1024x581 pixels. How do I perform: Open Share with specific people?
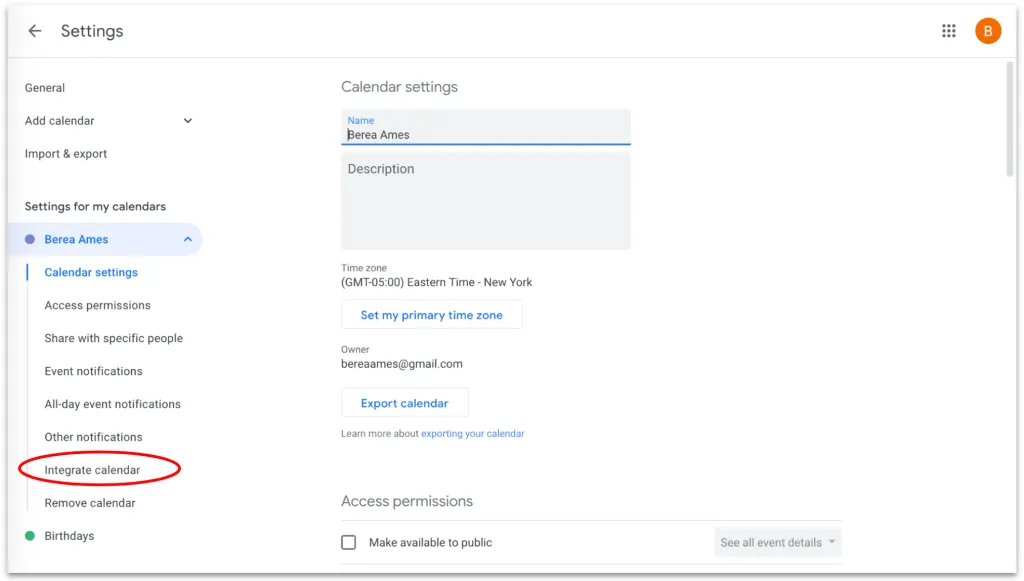(114, 338)
